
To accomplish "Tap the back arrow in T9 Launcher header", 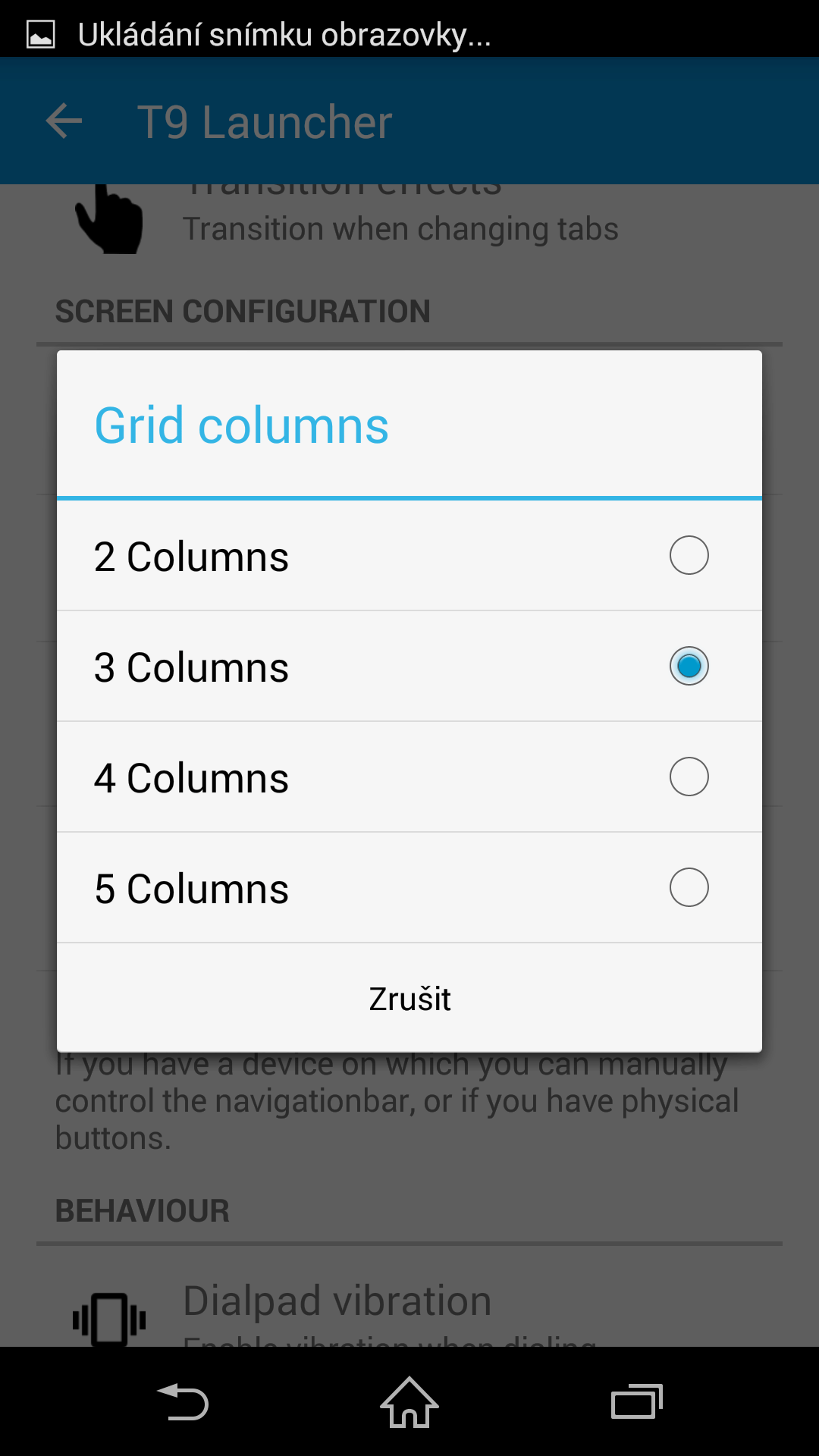I will coord(64,121).
